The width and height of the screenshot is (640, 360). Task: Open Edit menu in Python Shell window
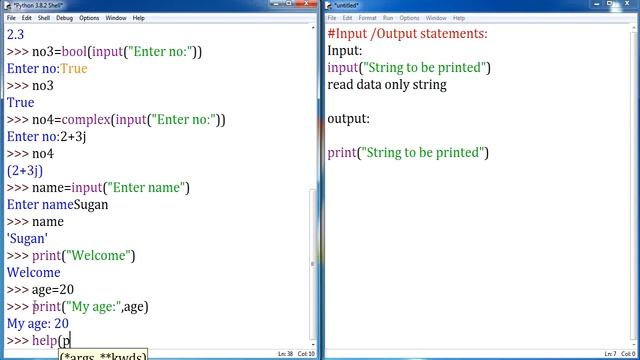(x=27, y=18)
